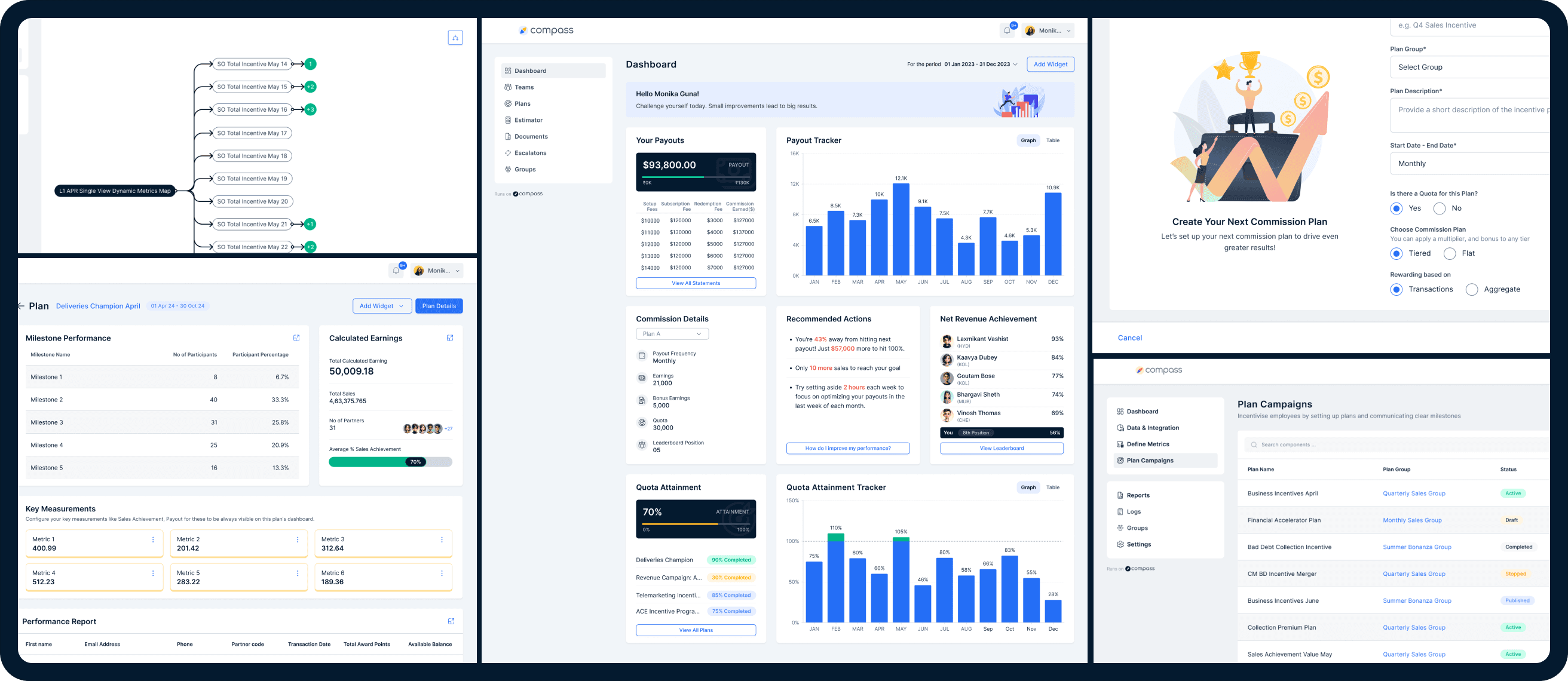This screenshot has height=681, width=1568.
Task: Expand the Performance Report widget icon
Action: pyautogui.click(x=451, y=621)
